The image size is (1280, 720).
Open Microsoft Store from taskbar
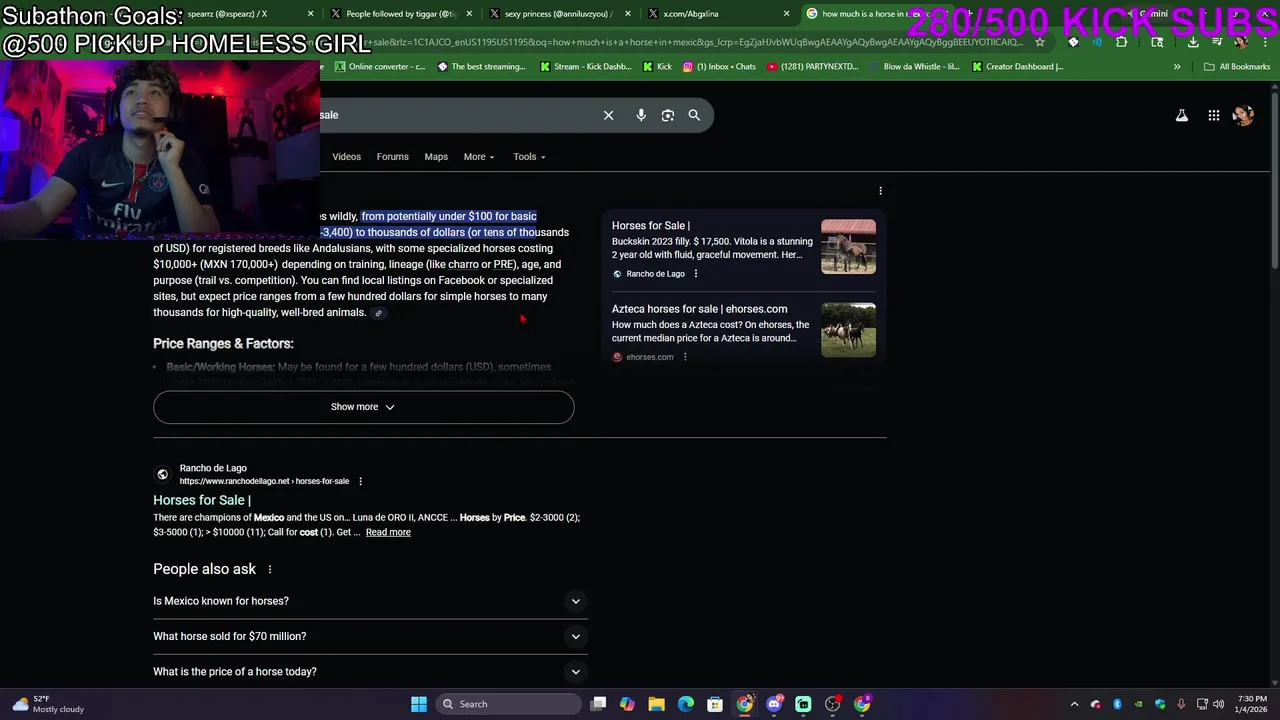[715, 704]
